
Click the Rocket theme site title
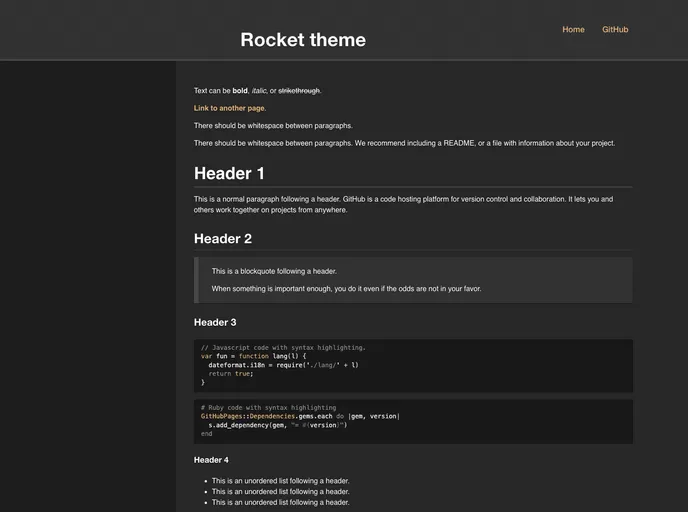pos(303,40)
